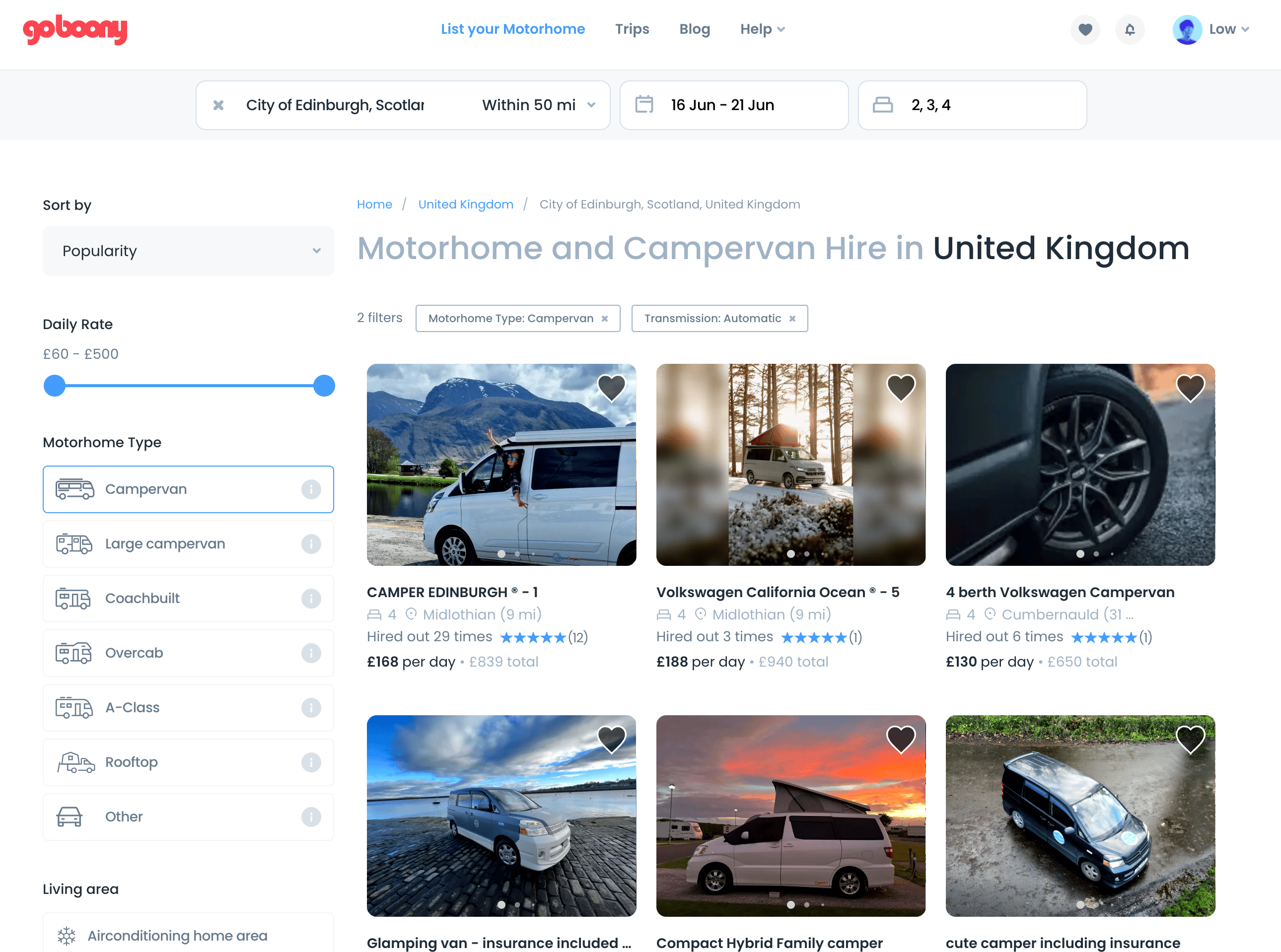Open the 2, 3, 4 berths selector
The image size is (1281, 952).
pyautogui.click(x=972, y=105)
